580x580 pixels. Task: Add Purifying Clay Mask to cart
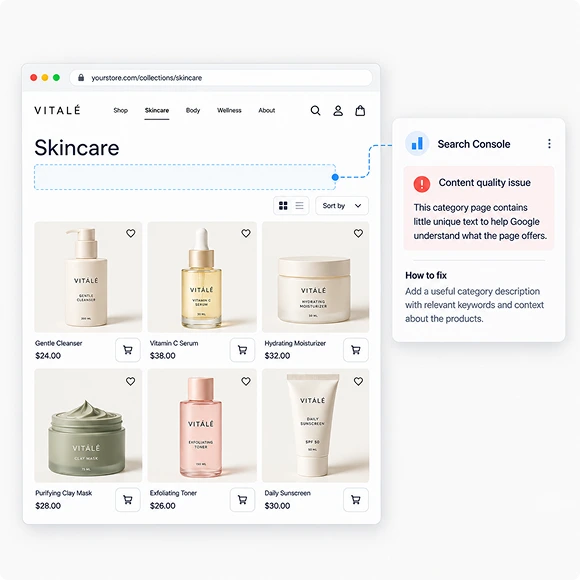[x=128, y=500]
